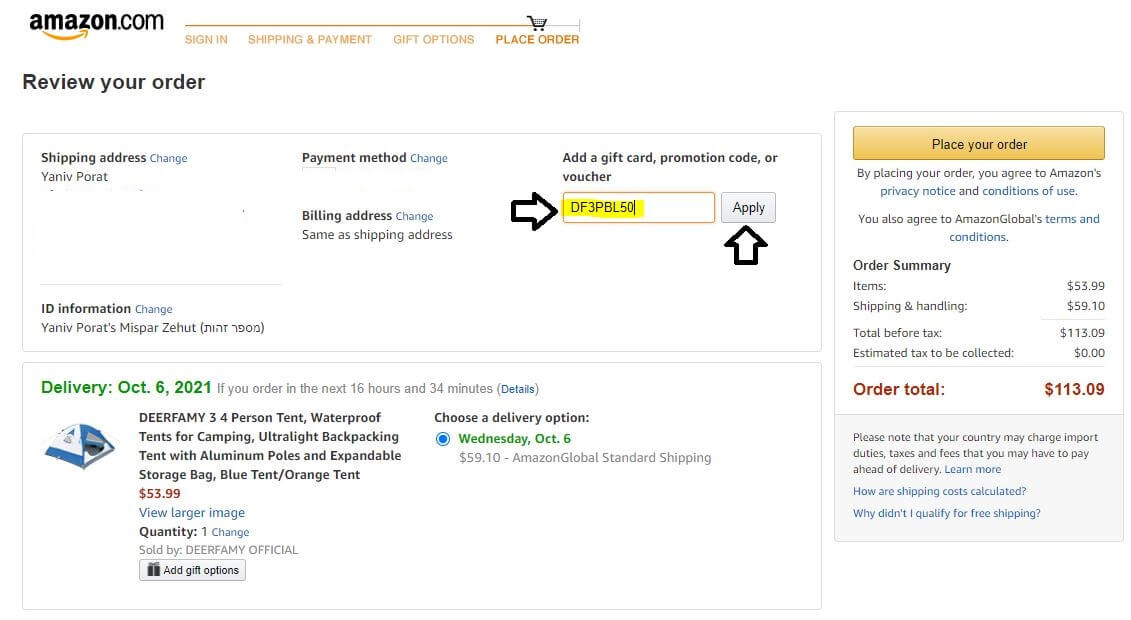The image size is (1131, 620).
Task: Change the payment method
Action: [429, 158]
